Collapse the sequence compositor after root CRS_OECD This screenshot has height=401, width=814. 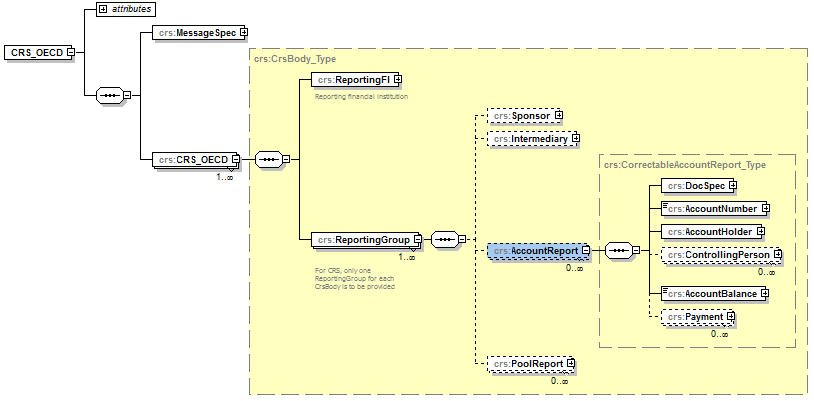(127, 96)
